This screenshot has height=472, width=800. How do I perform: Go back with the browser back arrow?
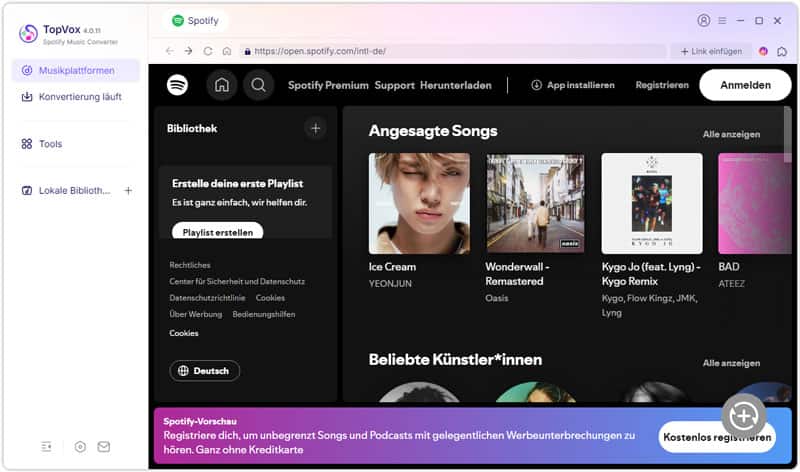point(169,51)
